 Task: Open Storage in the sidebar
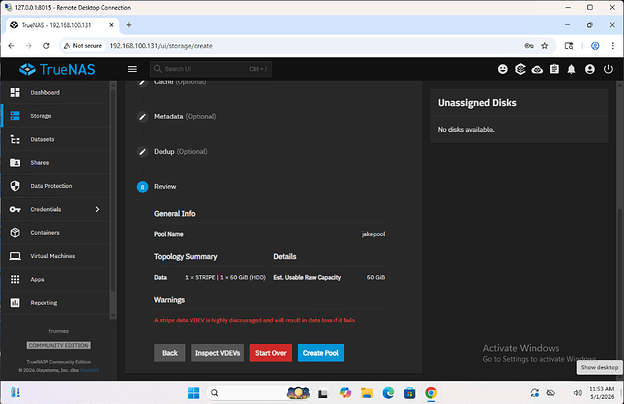click(56, 116)
